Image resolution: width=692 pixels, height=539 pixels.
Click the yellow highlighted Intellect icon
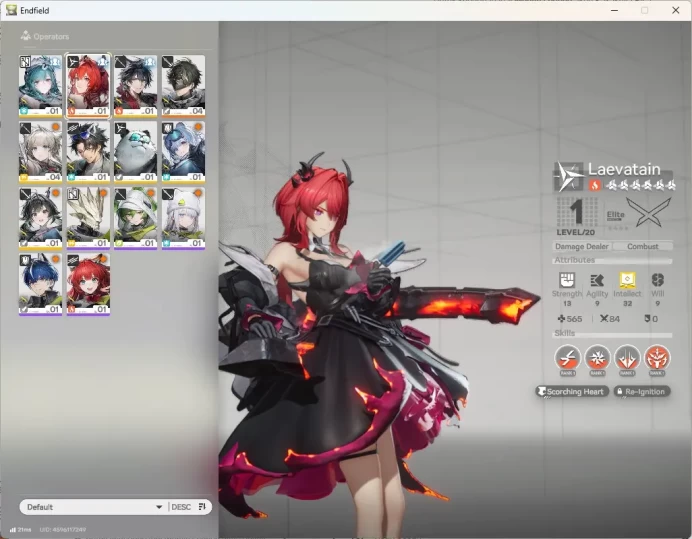click(x=627, y=280)
